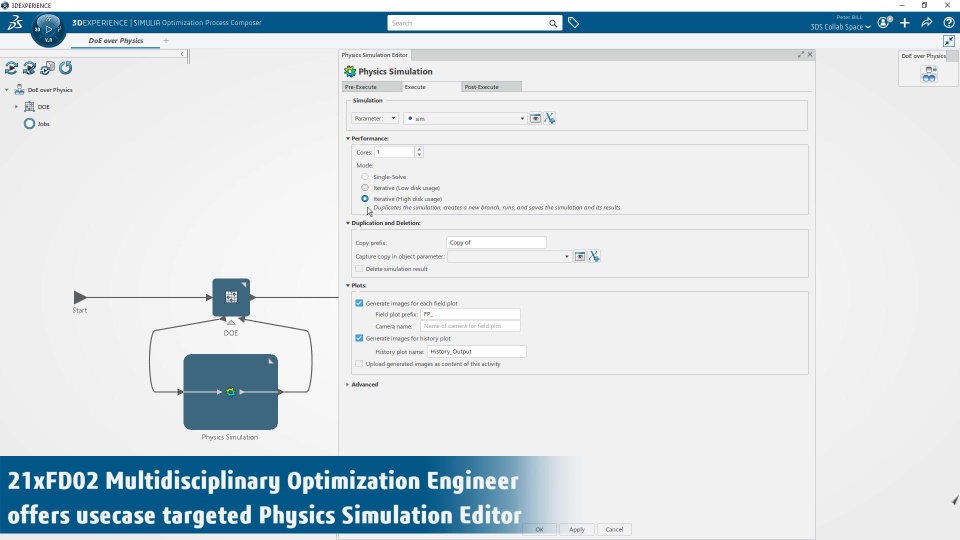Select Iterative (Low disk usage) mode

tap(365, 187)
